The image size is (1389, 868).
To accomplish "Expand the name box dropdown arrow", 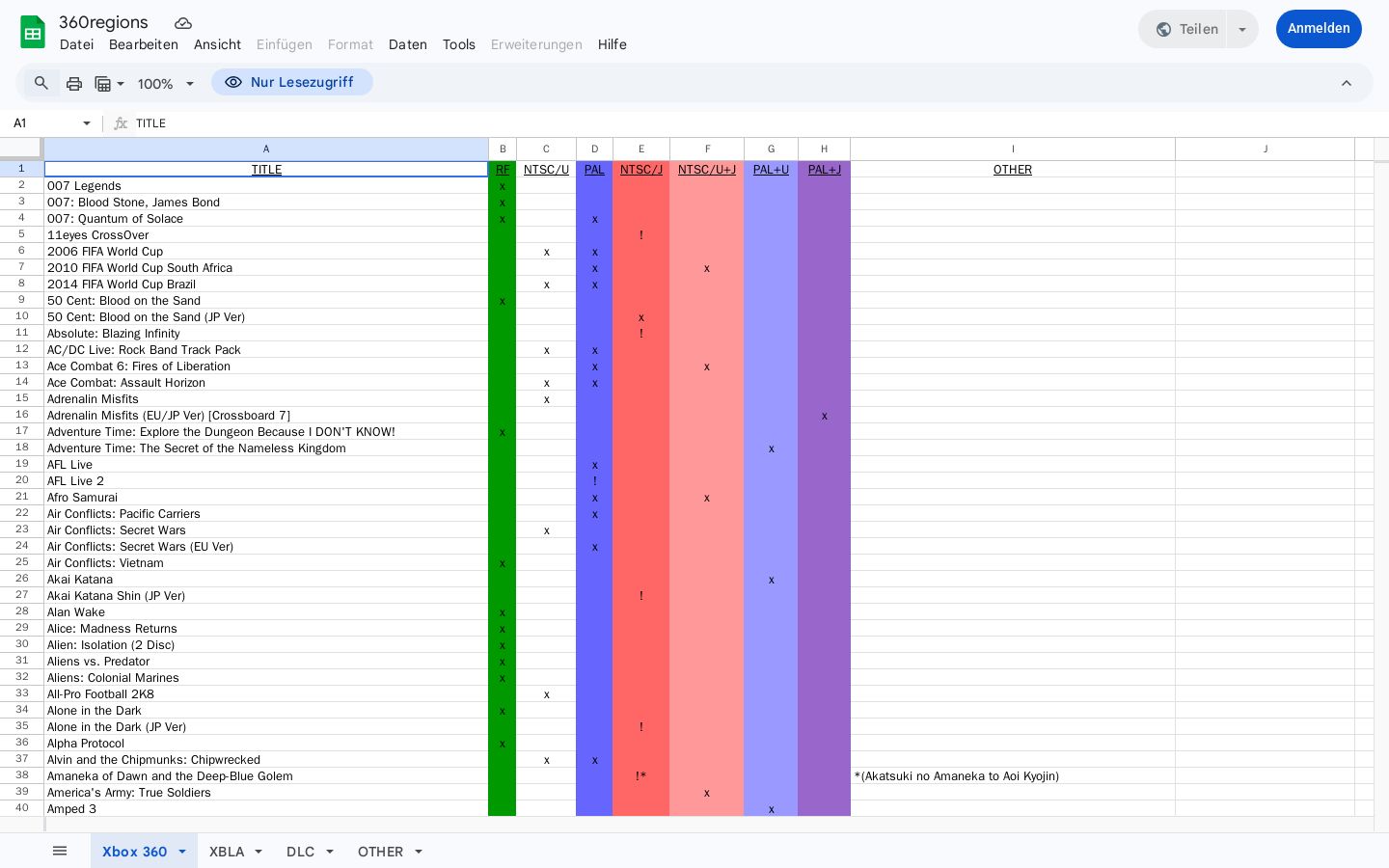I will [x=87, y=123].
